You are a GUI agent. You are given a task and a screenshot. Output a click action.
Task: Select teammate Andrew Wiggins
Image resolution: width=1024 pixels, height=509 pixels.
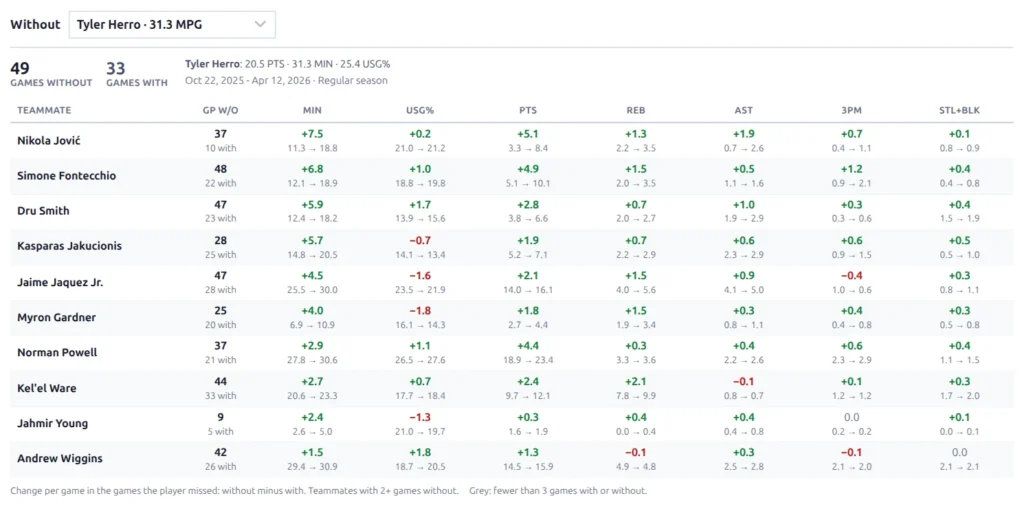(x=59, y=459)
